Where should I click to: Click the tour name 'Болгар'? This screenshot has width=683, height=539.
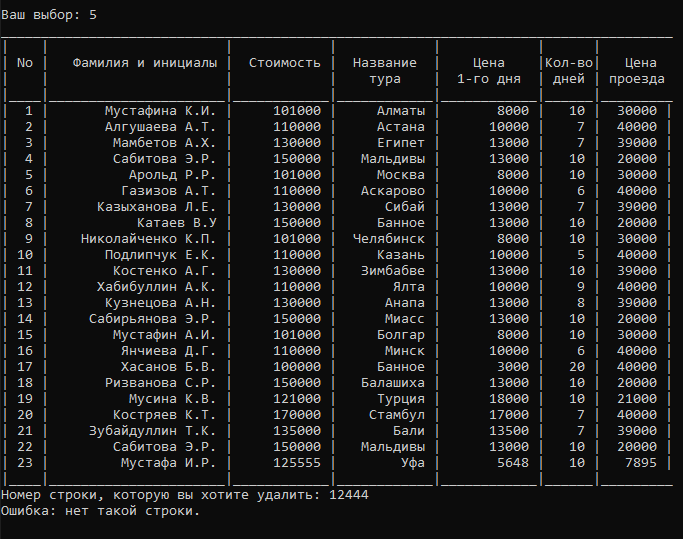[401, 335]
